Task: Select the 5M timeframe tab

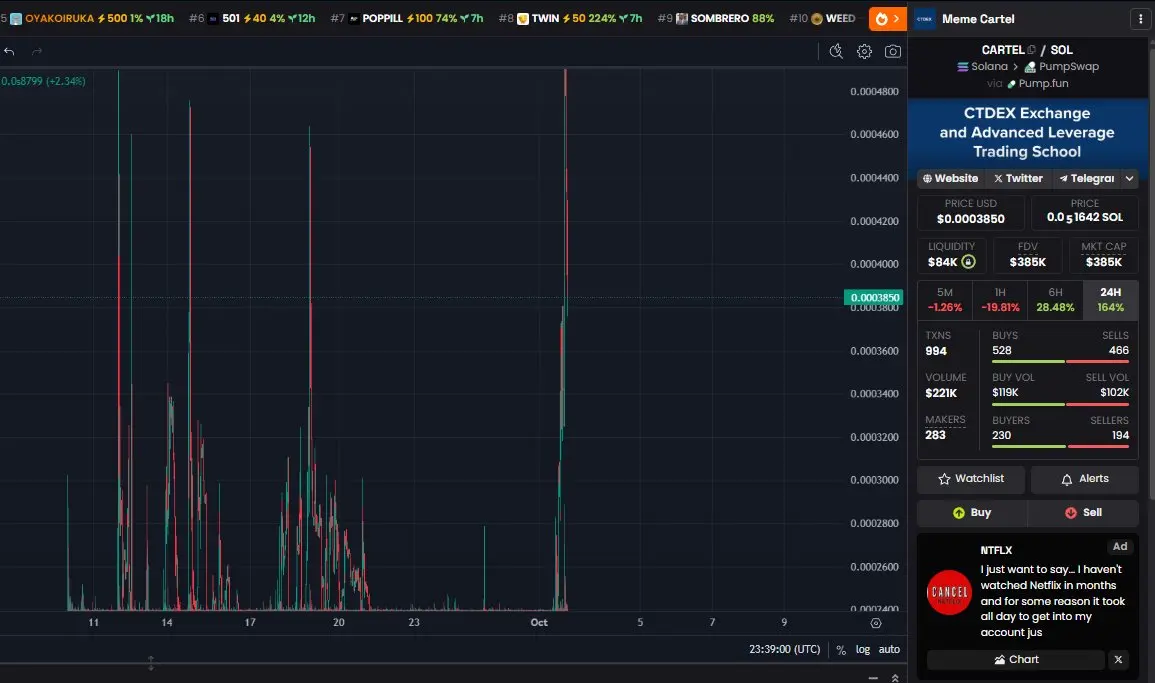Action: coord(944,300)
